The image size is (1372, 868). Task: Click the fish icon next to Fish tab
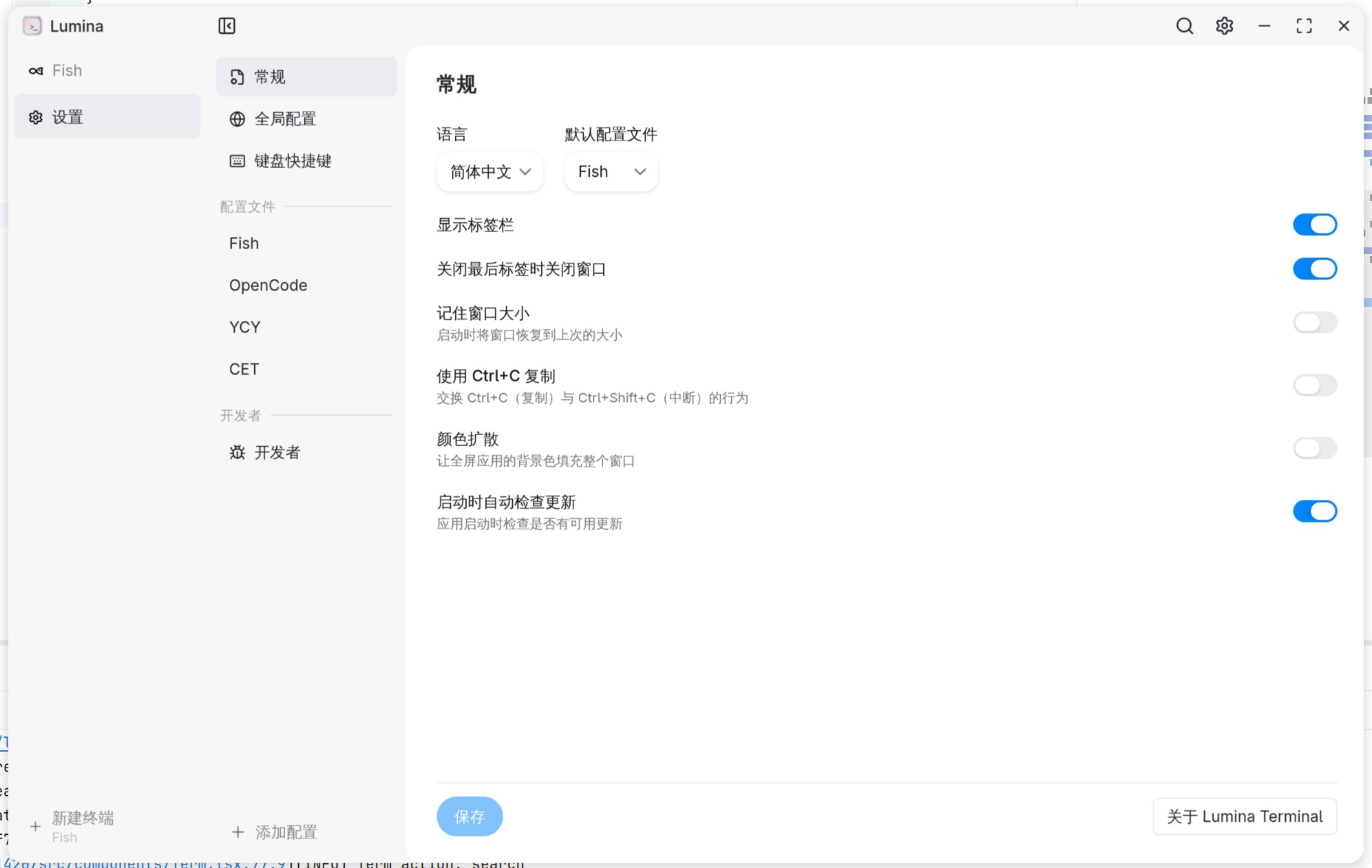(x=36, y=71)
